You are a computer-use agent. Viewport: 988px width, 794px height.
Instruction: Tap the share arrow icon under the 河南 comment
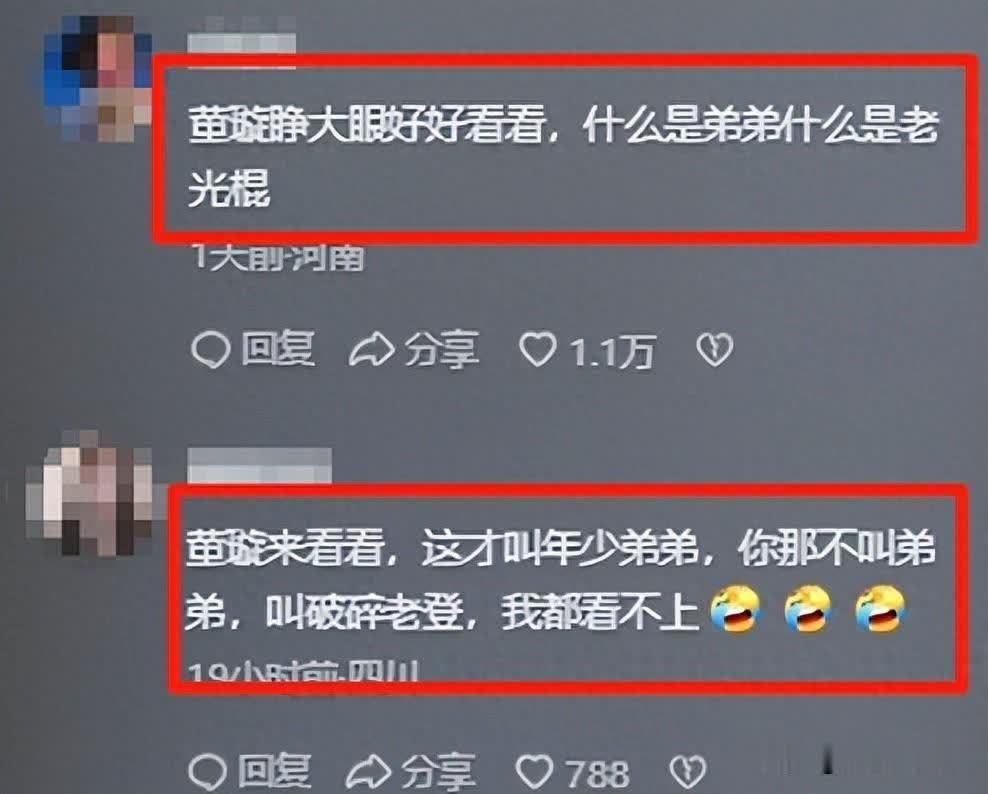coord(372,350)
